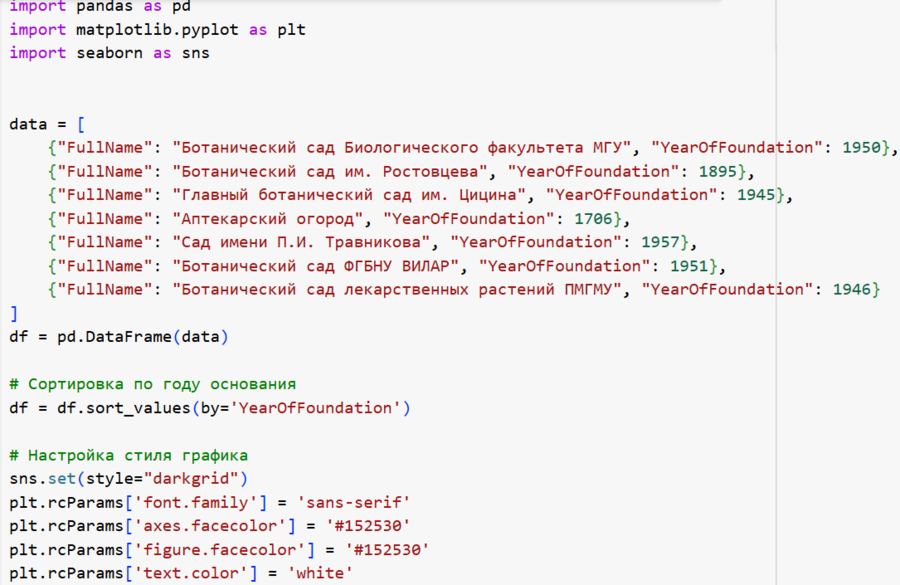Click the year 1950 in the data list

[x=861, y=147]
